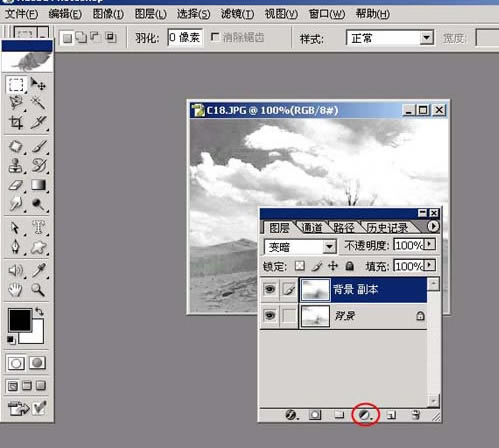This screenshot has width=499, height=448.
Task: Select the Path Selection tool
Action: tap(16, 228)
